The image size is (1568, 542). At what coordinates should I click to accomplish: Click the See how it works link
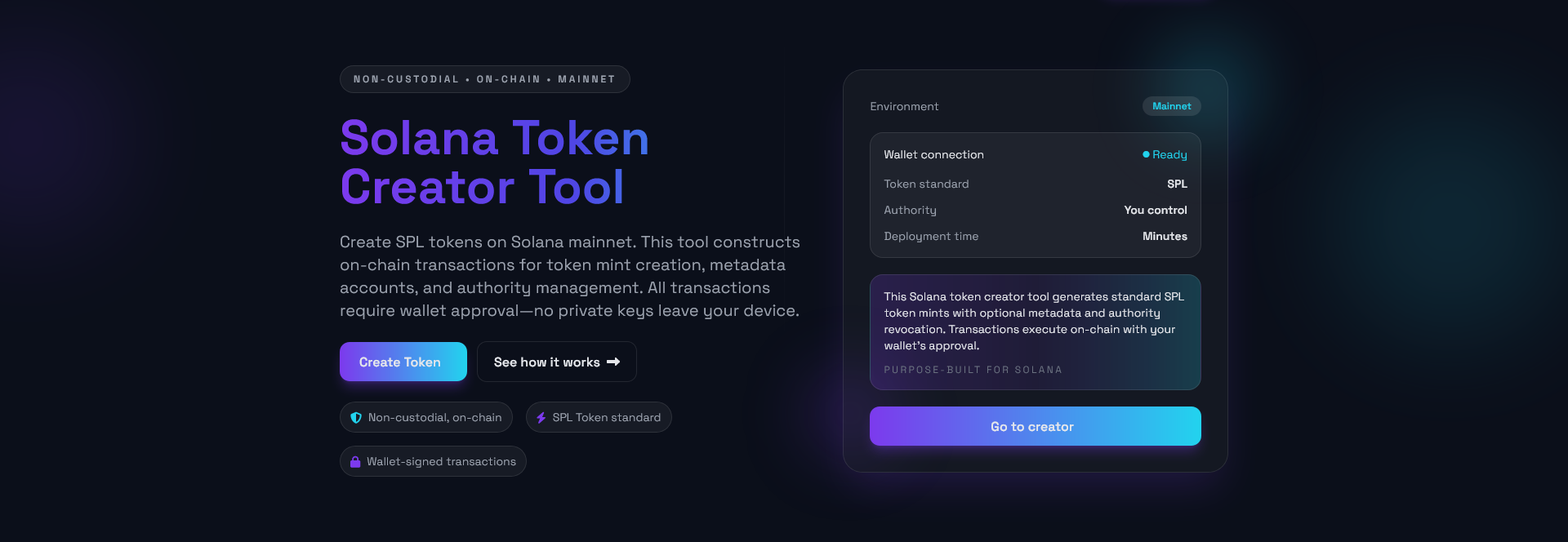pos(556,362)
